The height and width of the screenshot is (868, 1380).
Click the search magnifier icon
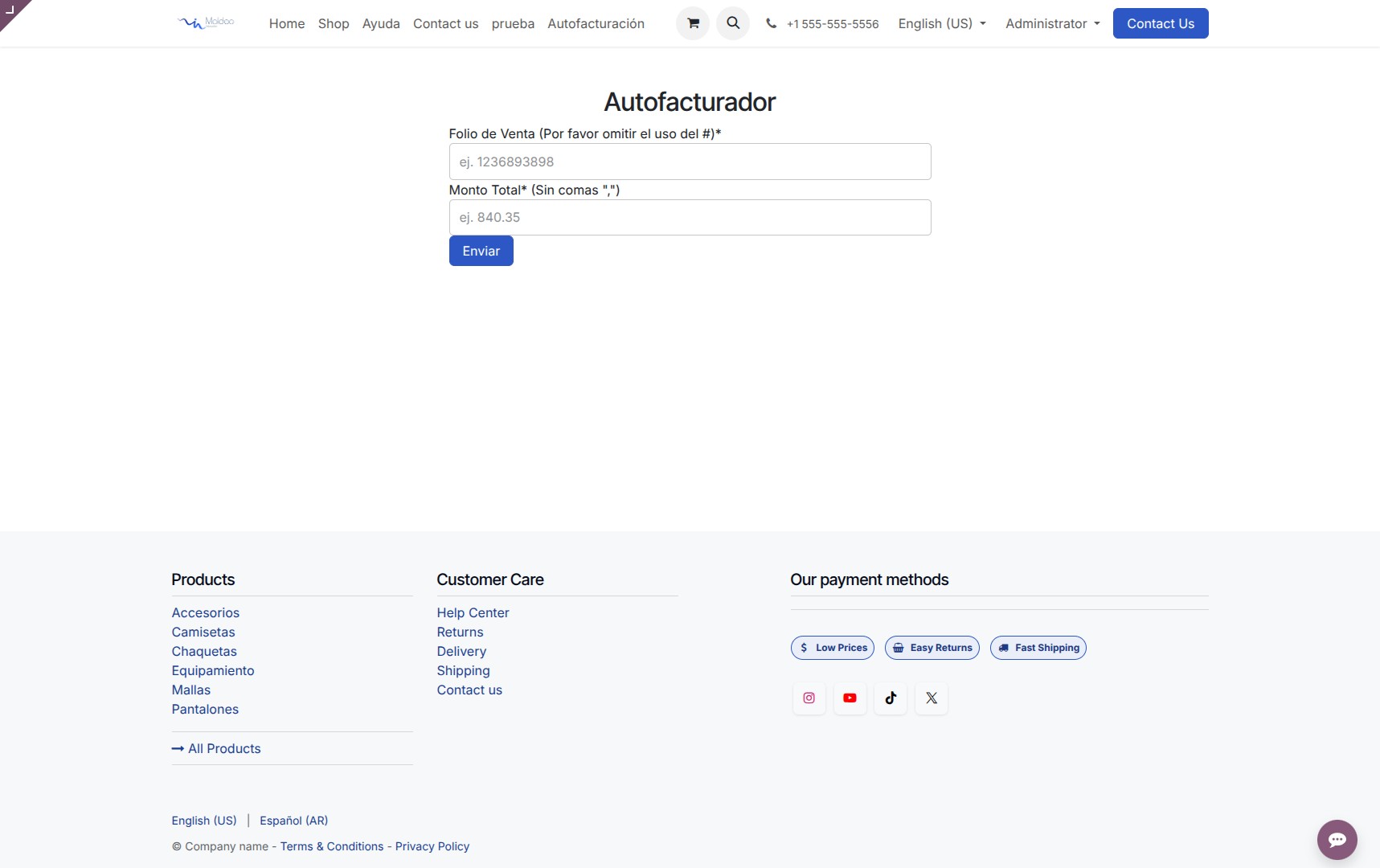pos(733,23)
